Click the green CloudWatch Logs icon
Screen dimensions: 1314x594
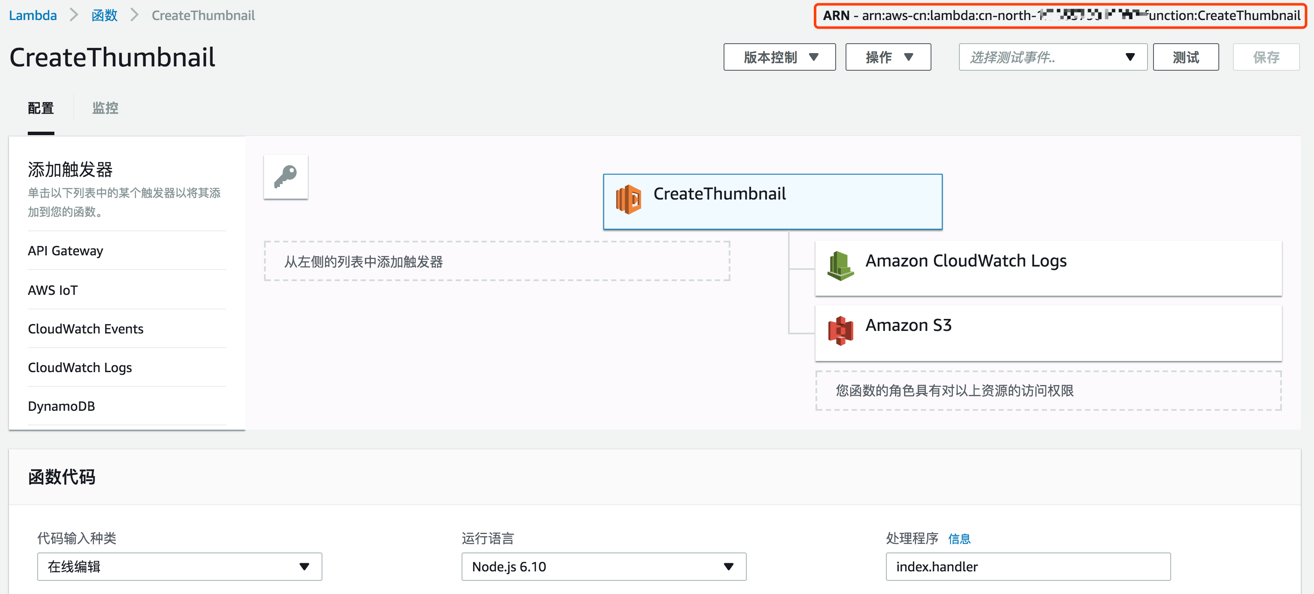(841, 266)
